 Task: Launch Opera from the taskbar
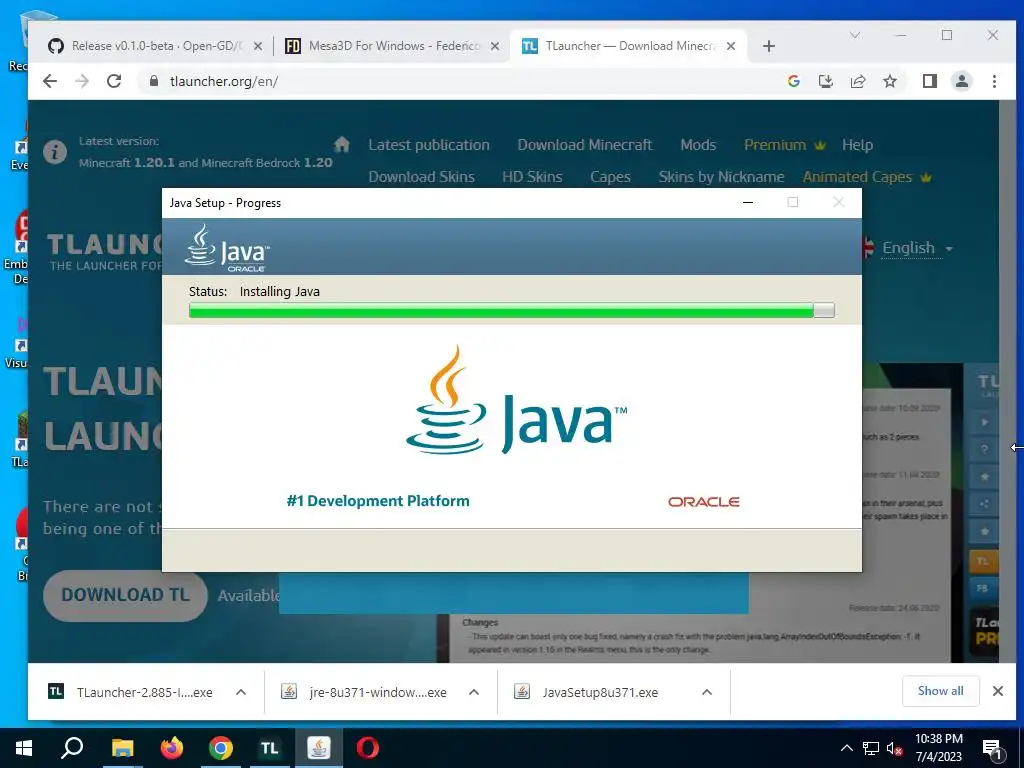(x=368, y=748)
